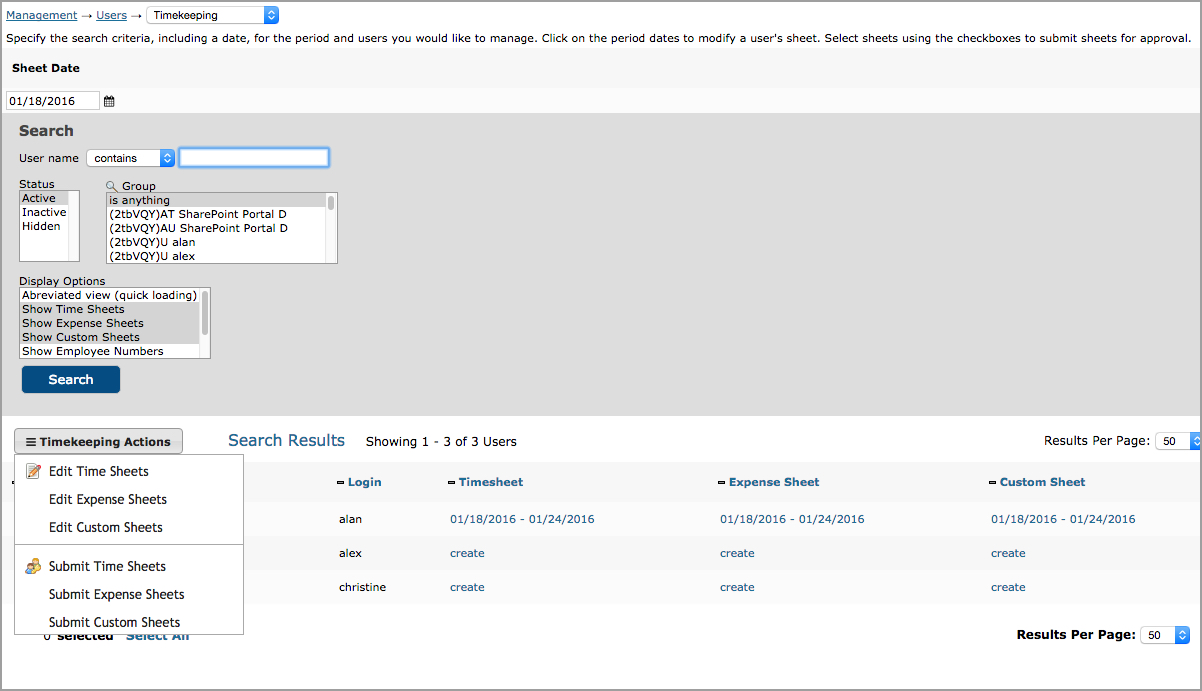The image size is (1202, 691).
Task: Create a custom sheet for christine
Action: 1008,587
